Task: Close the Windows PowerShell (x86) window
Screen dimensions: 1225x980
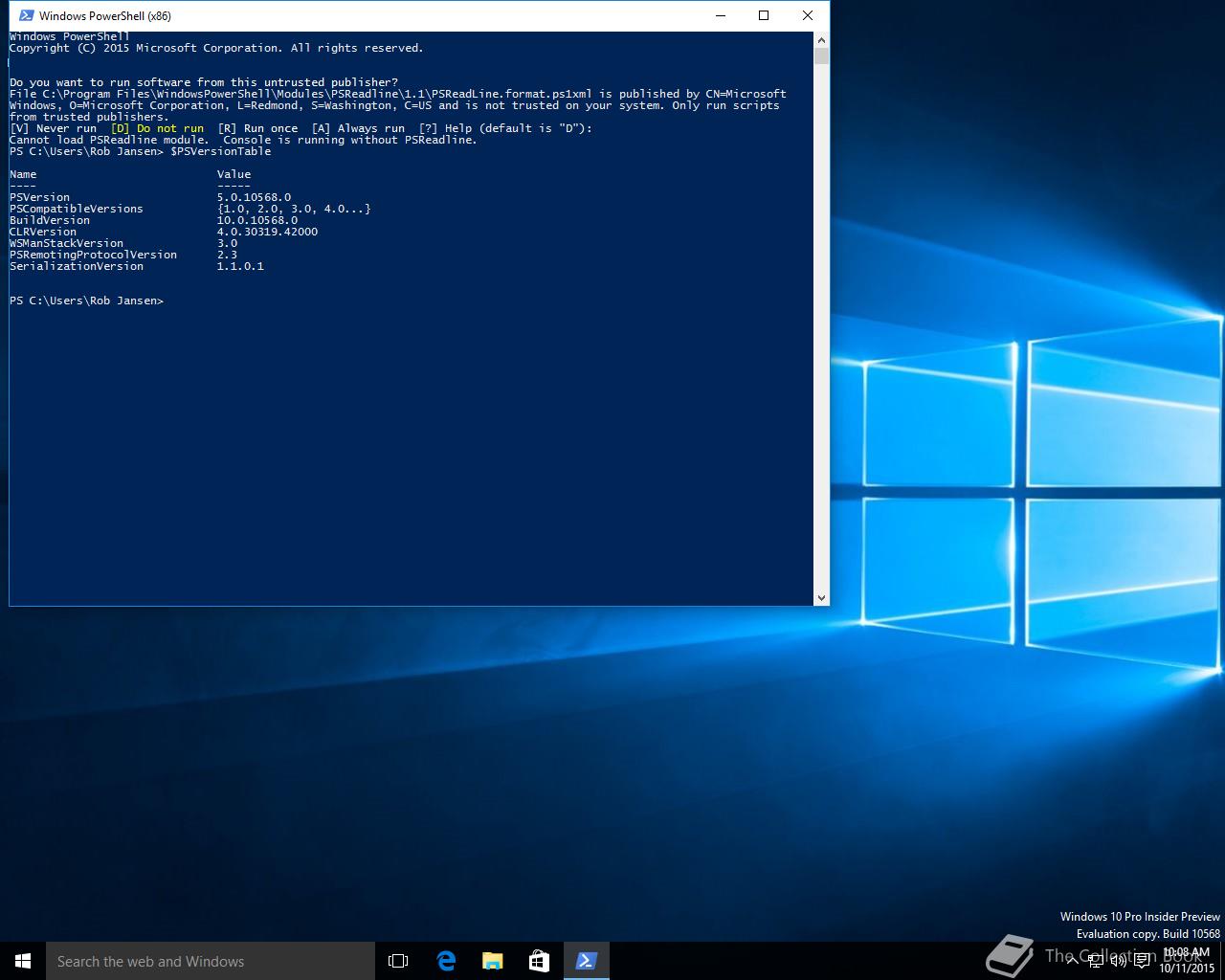Action: coord(808,15)
